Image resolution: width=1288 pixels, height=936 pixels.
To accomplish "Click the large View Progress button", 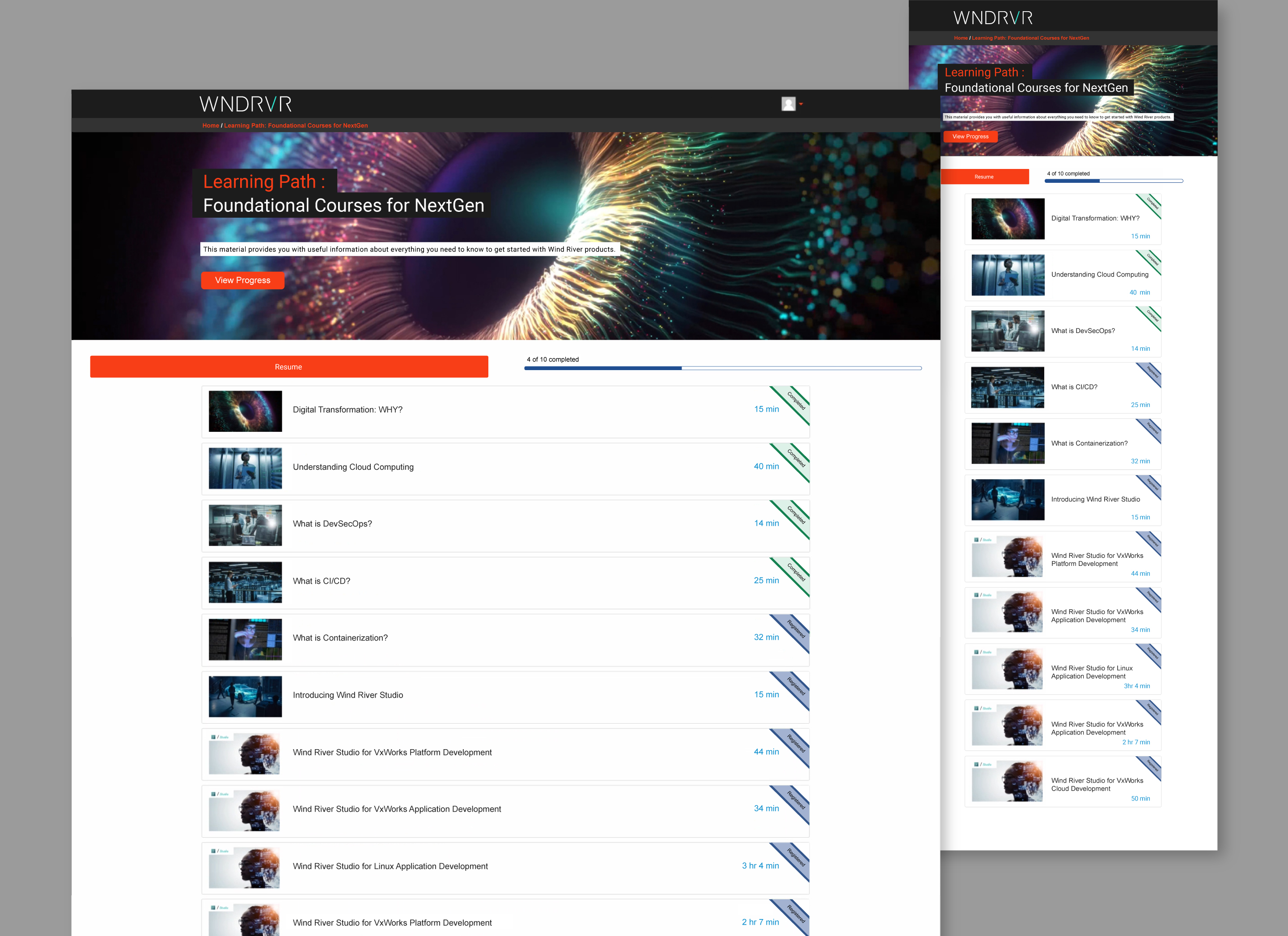I will point(242,280).
